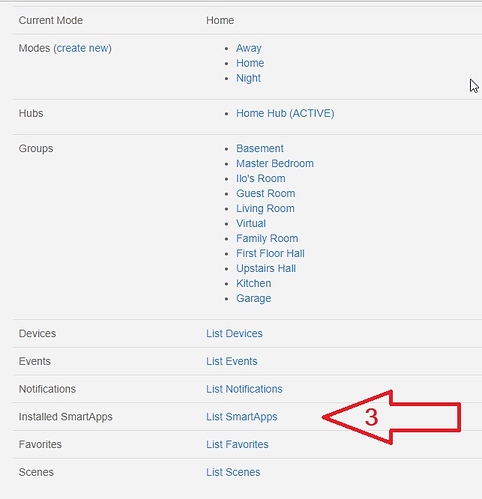Select the Guest Room group link
Screen dimensions: 482x499
tap(266, 193)
